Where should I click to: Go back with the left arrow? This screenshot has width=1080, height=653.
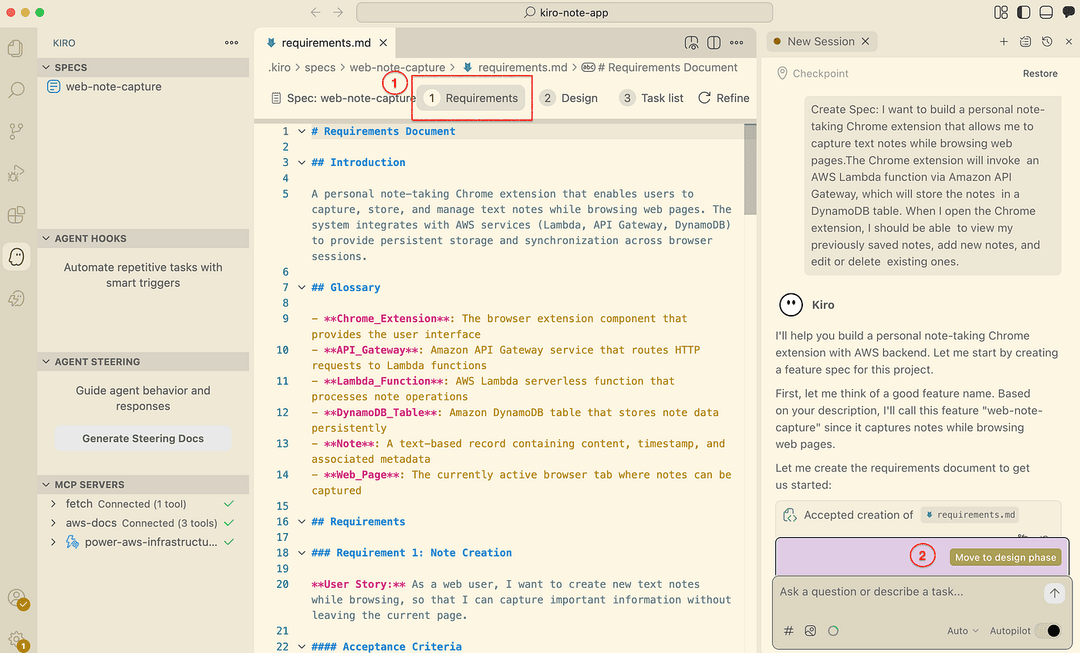[315, 12]
